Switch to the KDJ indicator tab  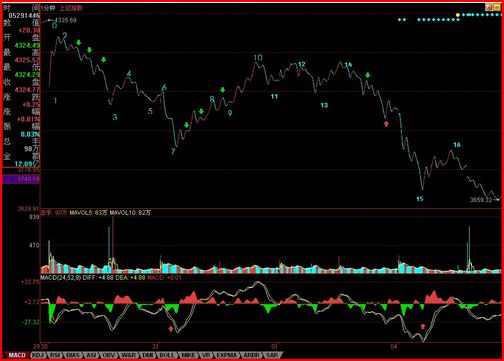[x=38, y=355]
